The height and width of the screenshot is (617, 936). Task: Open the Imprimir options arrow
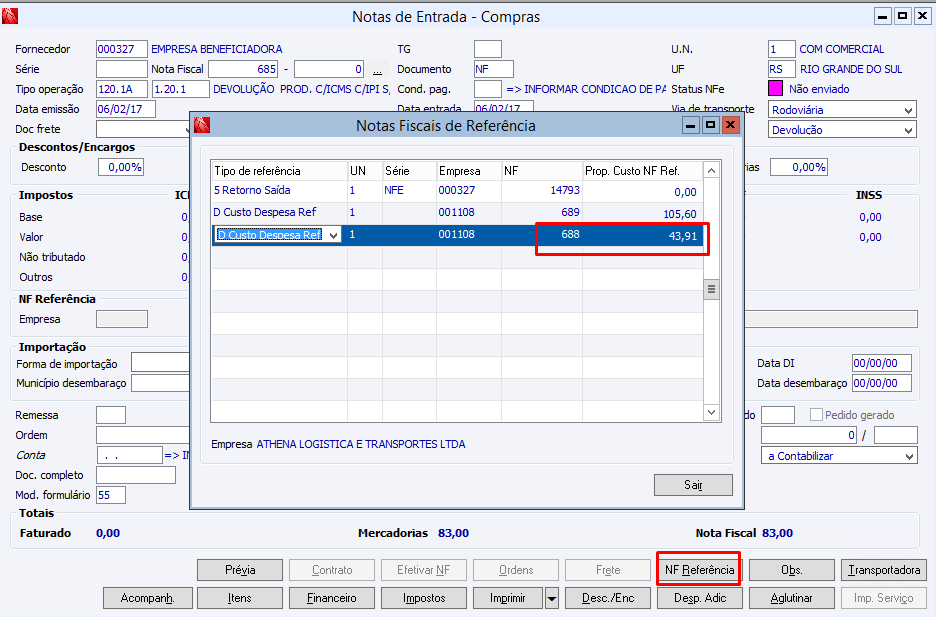point(552,598)
